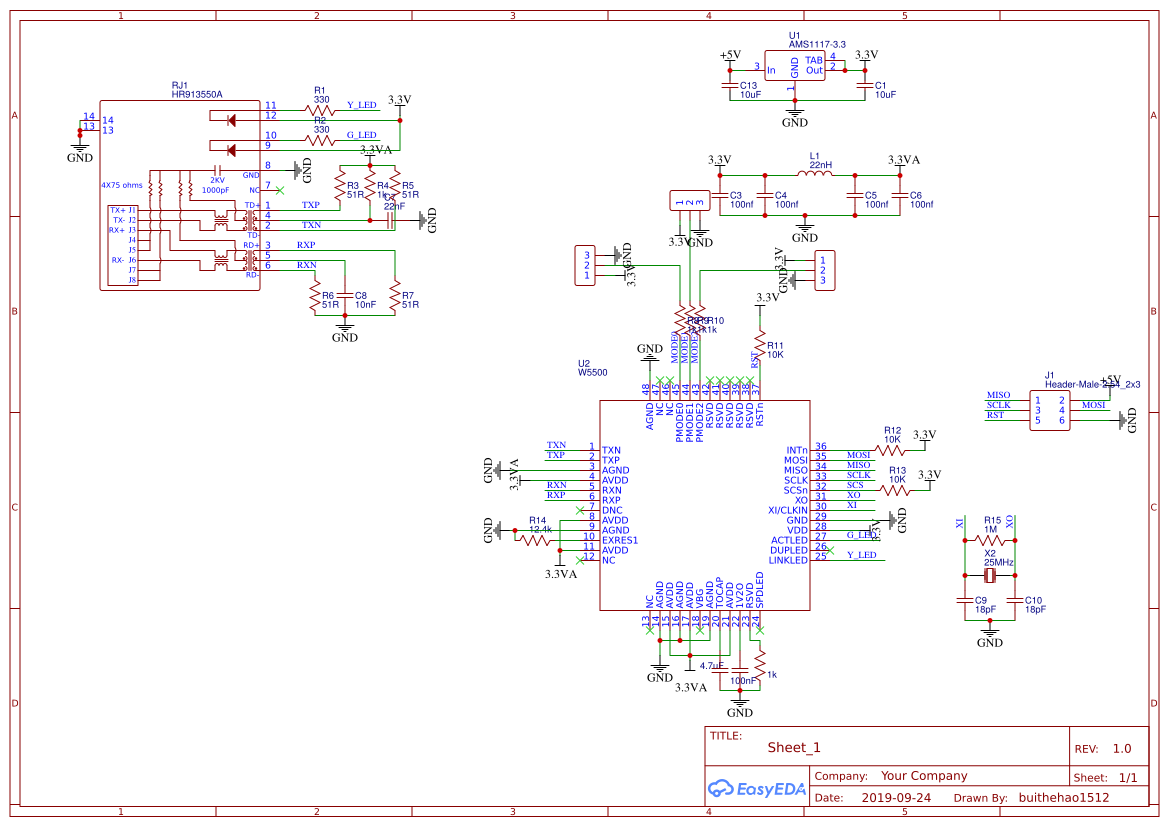
Task: Select the U1 AMS1117-3.3 regulator symbol
Action: point(795,66)
